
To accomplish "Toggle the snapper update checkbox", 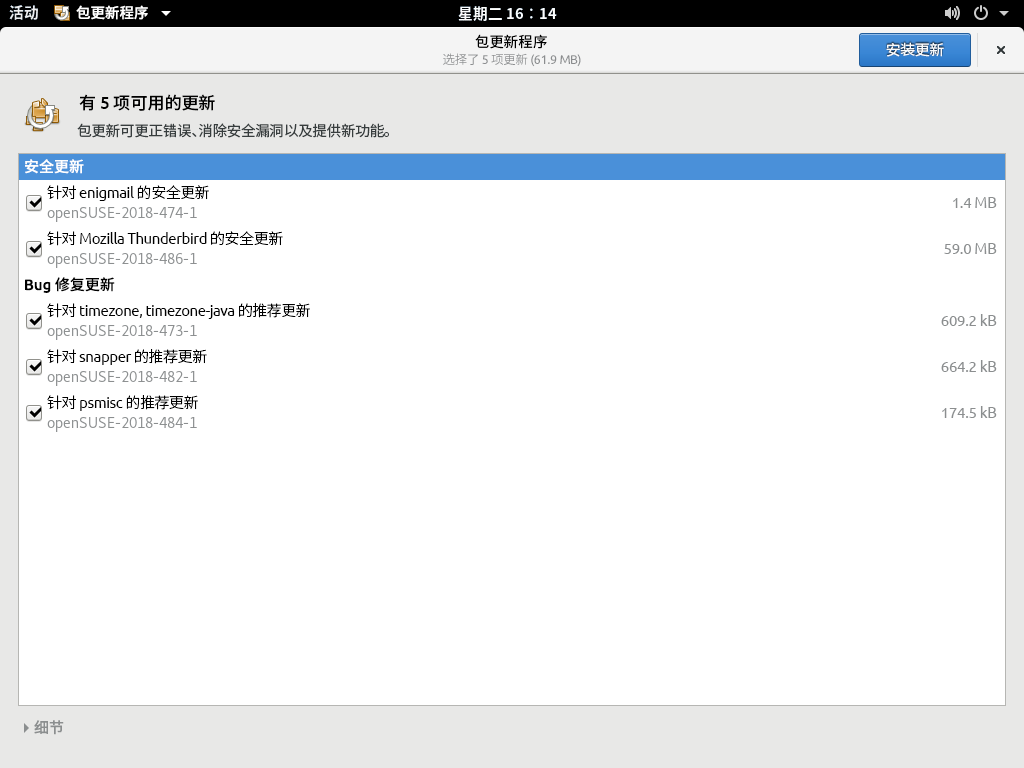I will [x=34, y=367].
